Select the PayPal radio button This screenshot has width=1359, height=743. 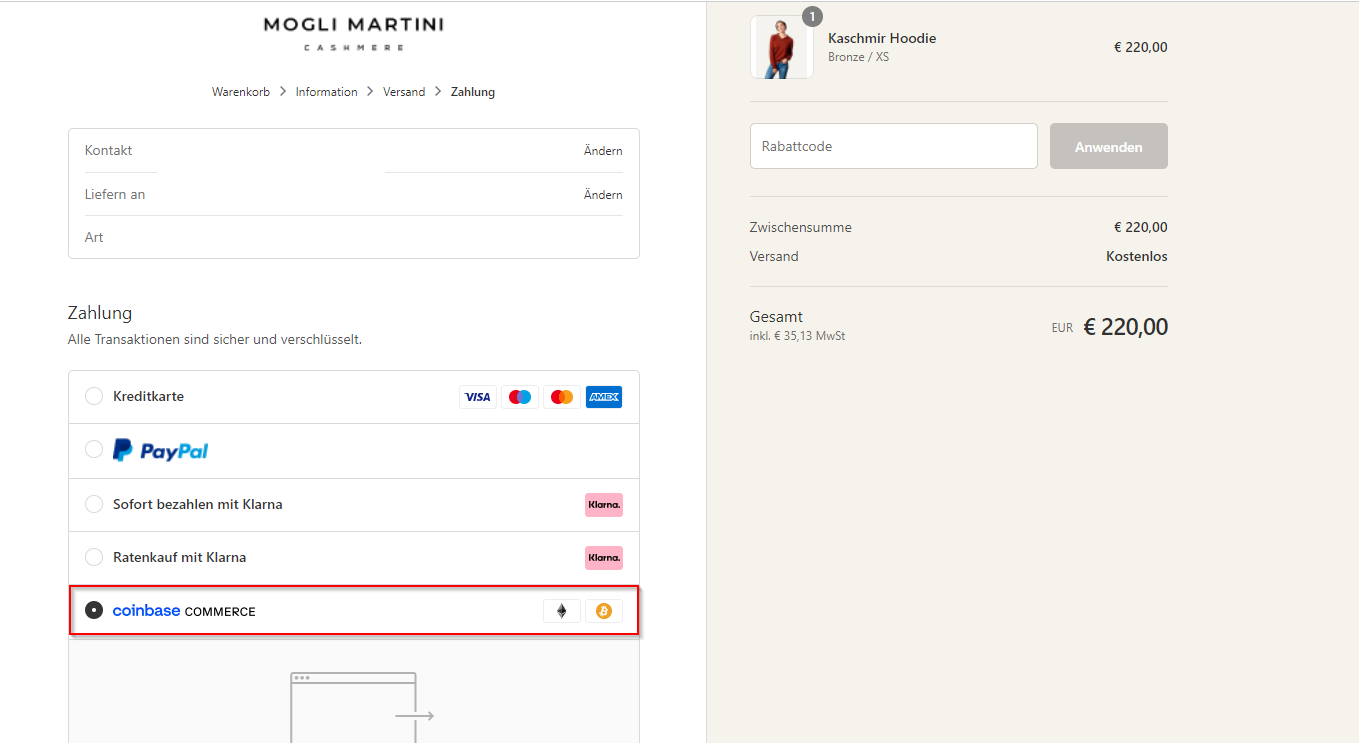(94, 449)
